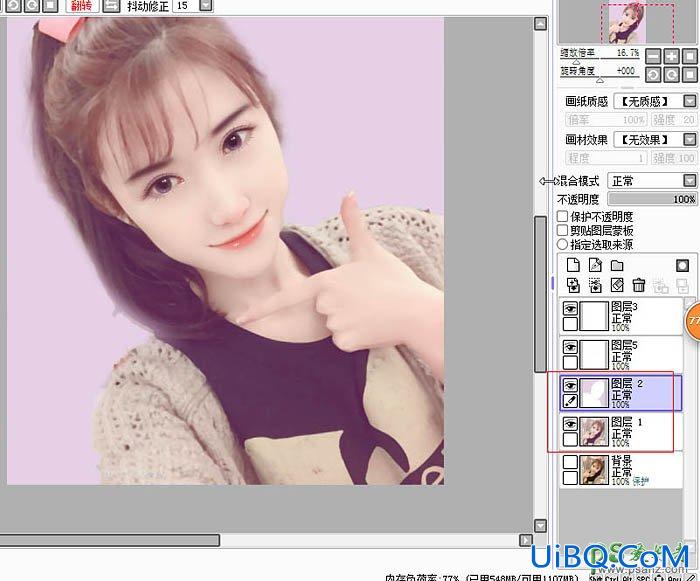This screenshot has height=581, width=700.
Task: Hide layer 图层5 via eye icon
Action: coord(570,347)
